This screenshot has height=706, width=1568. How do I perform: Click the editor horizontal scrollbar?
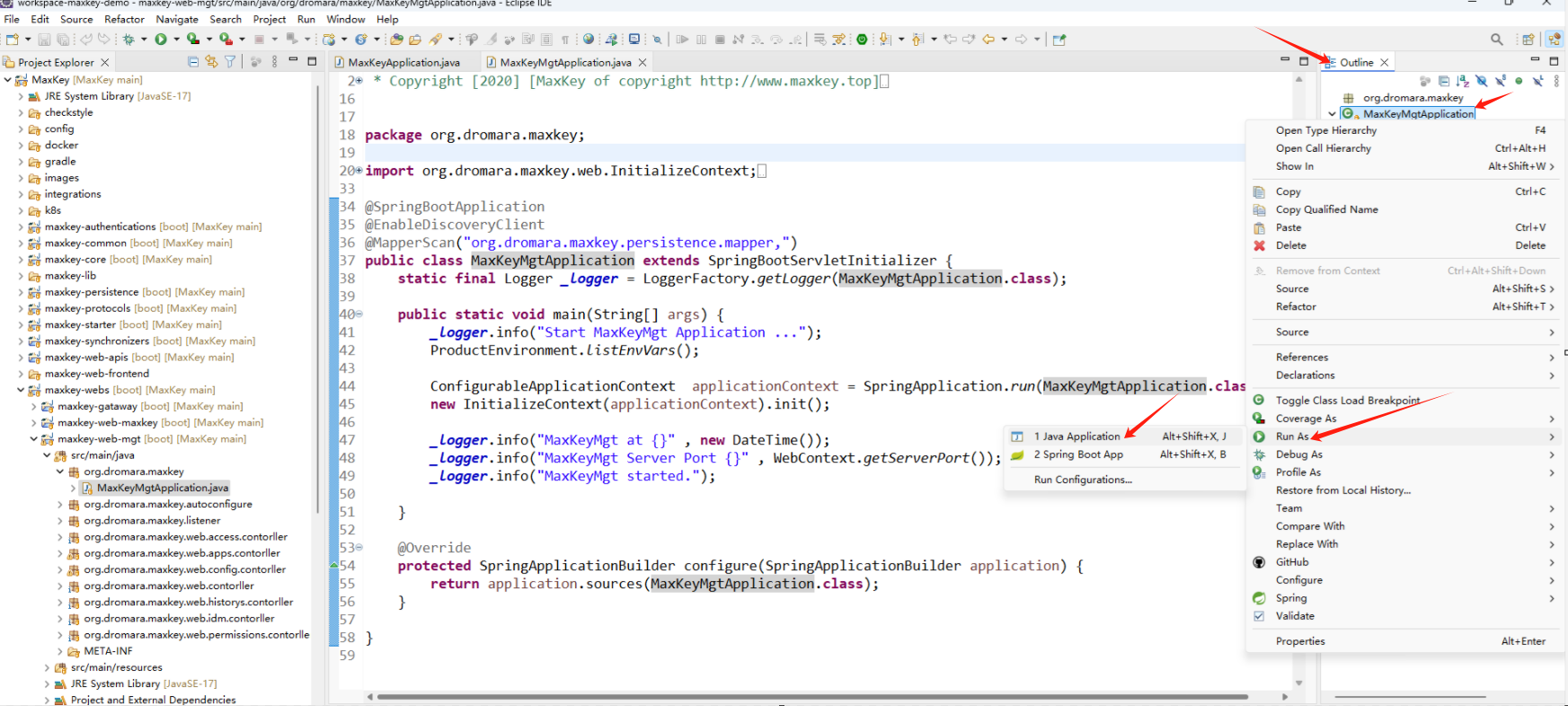(x=813, y=696)
